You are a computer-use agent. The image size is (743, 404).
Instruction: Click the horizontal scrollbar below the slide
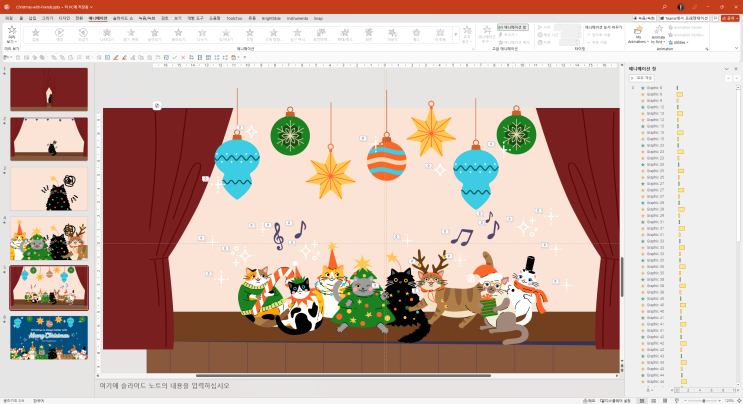[x=343, y=376]
